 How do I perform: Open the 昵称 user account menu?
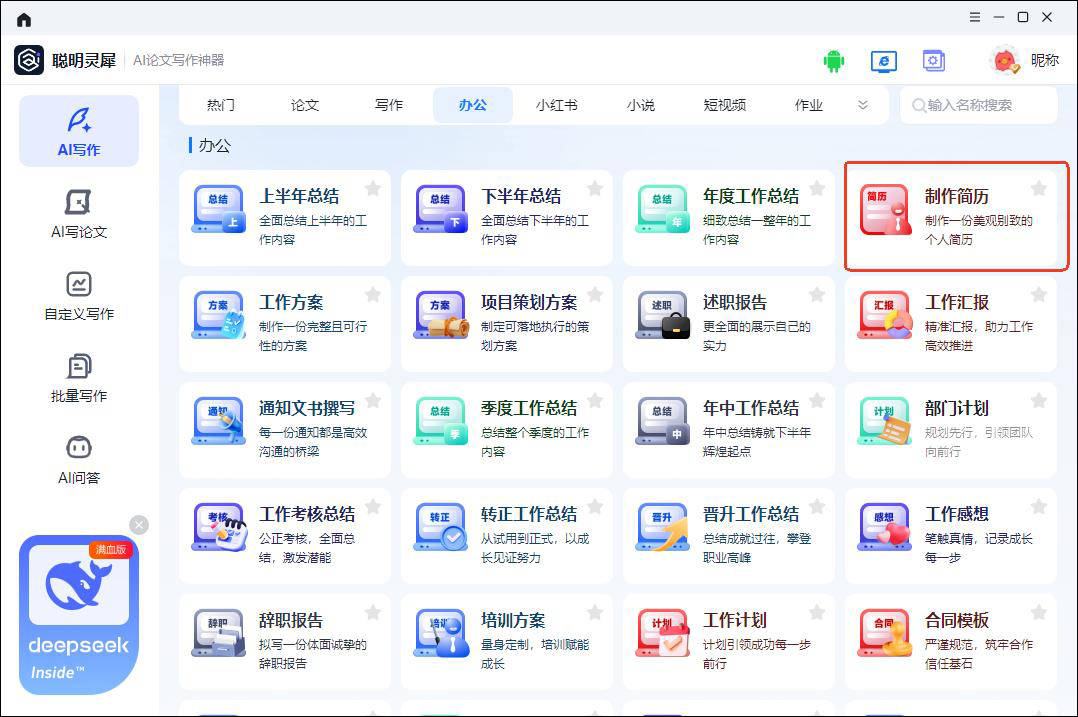(x=1024, y=61)
